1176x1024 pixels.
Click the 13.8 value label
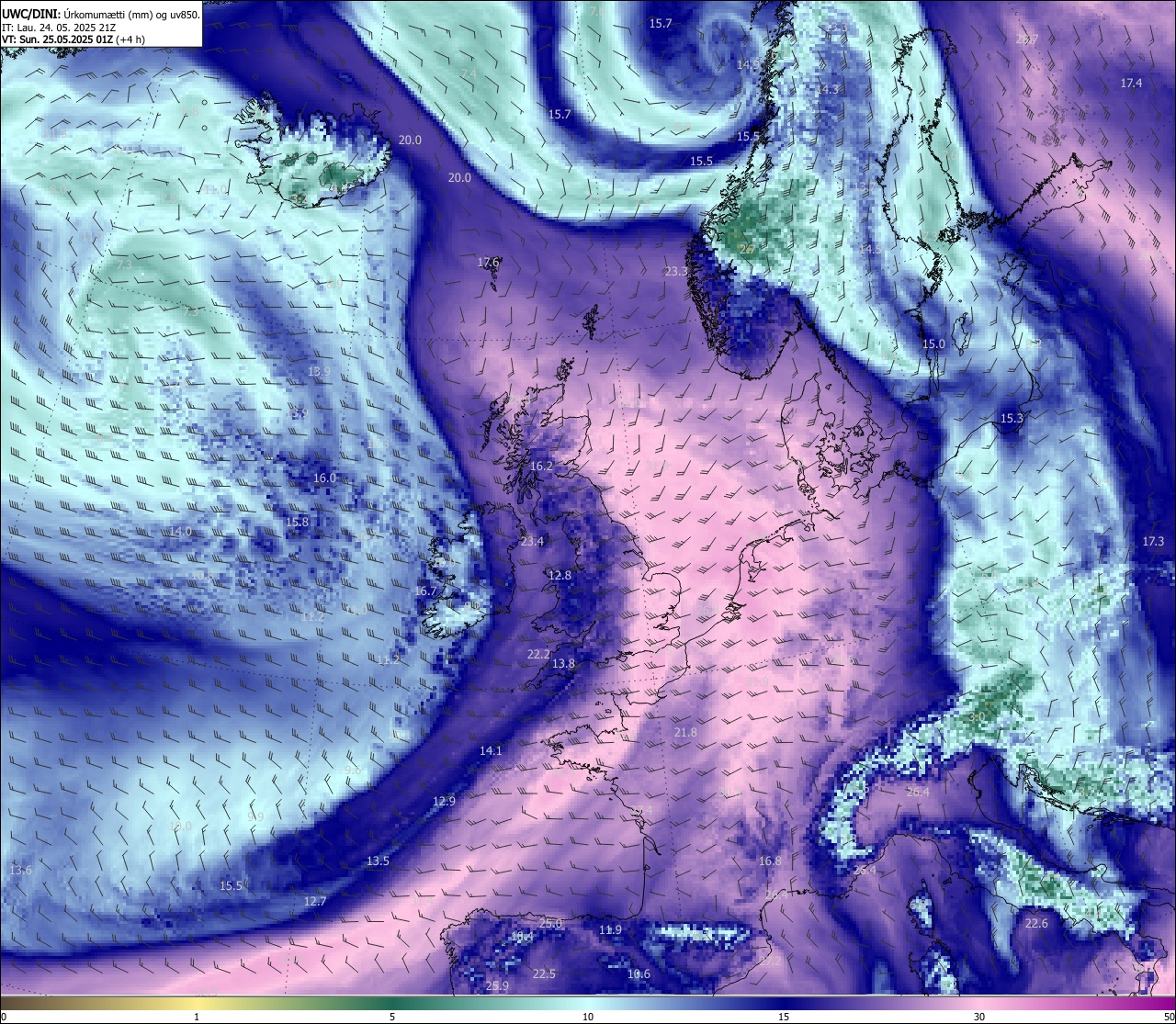tap(563, 663)
